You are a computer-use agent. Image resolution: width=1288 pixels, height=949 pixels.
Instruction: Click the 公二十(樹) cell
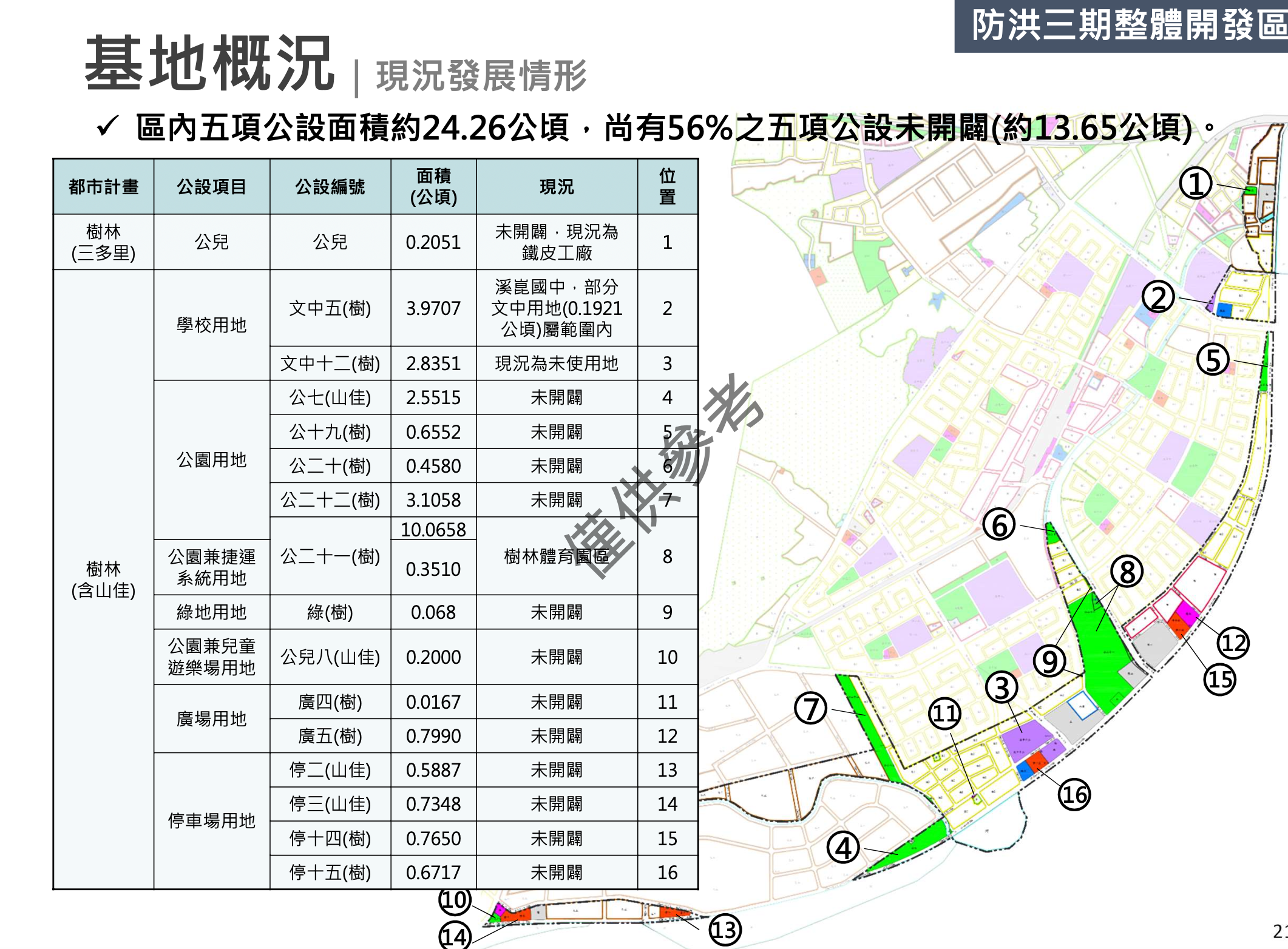pyautogui.click(x=330, y=466)
